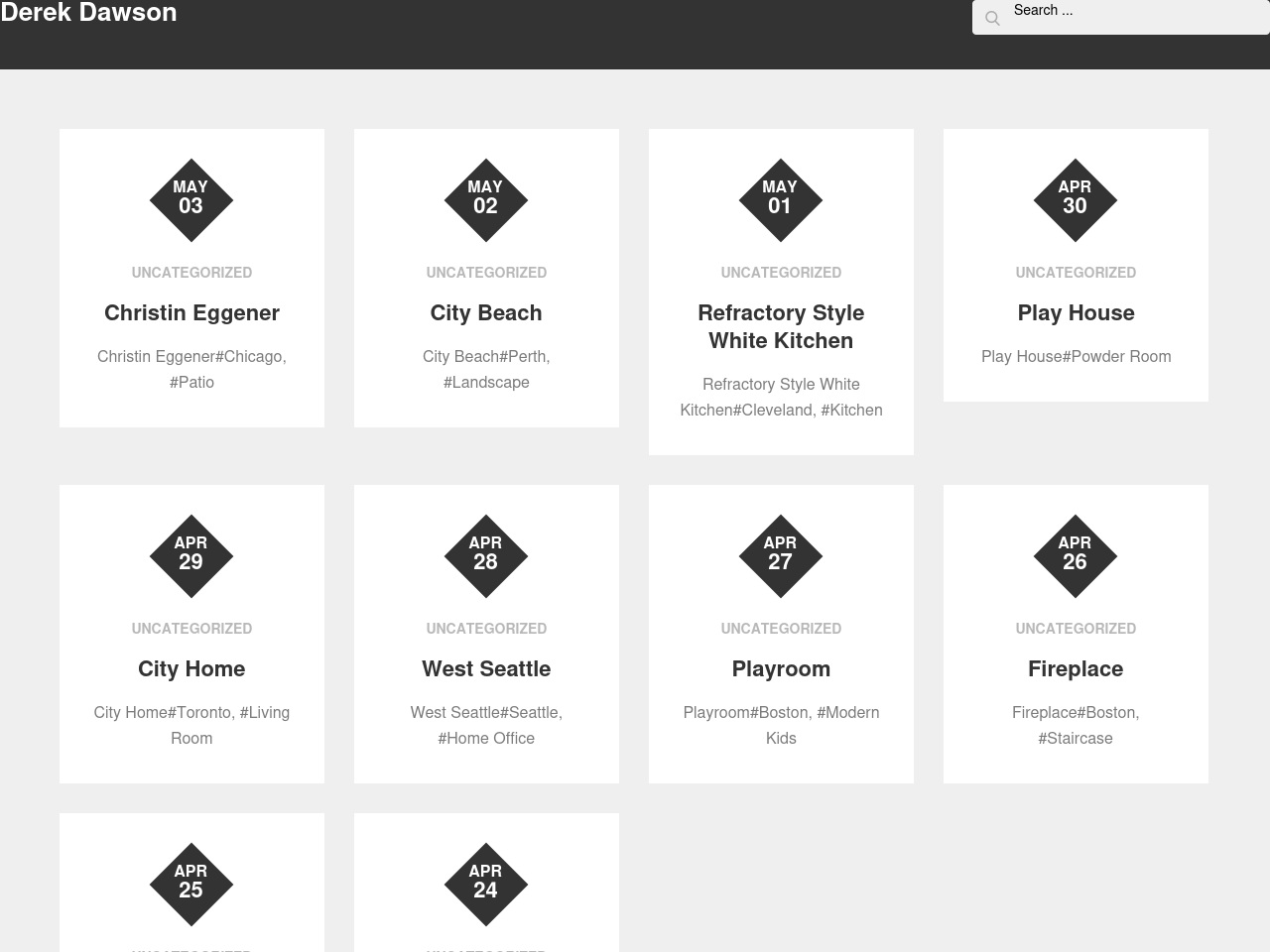The height and width of the screenshot is (952, 1270).
Task: Open the Apr 27 date badge
Action: tap(781, 556)
